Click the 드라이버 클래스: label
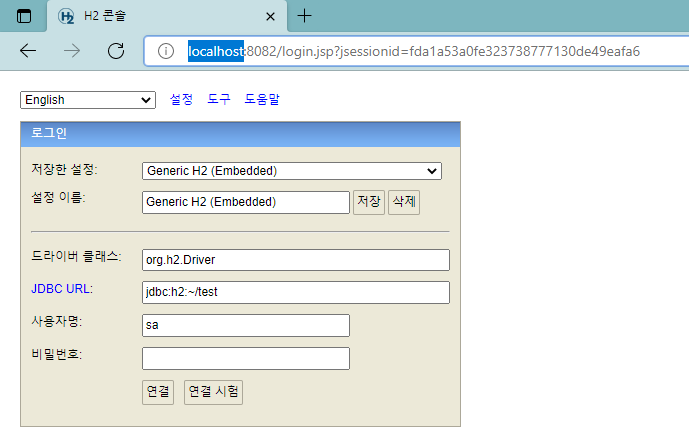The width and height of the screenshot is (689, 444). tap(76, 256)
